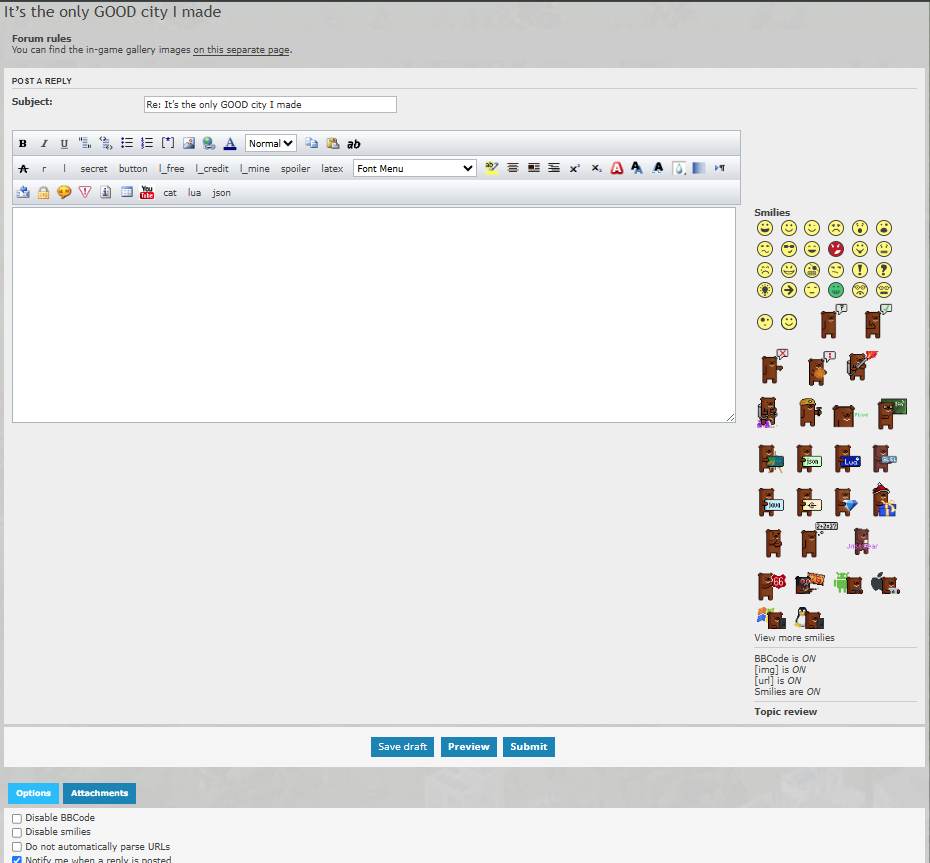Image resolution: width=930 pixels, height=863 pixels.
Task: Insert l_mine BBCode tag
Action: (x=254, y=168)
